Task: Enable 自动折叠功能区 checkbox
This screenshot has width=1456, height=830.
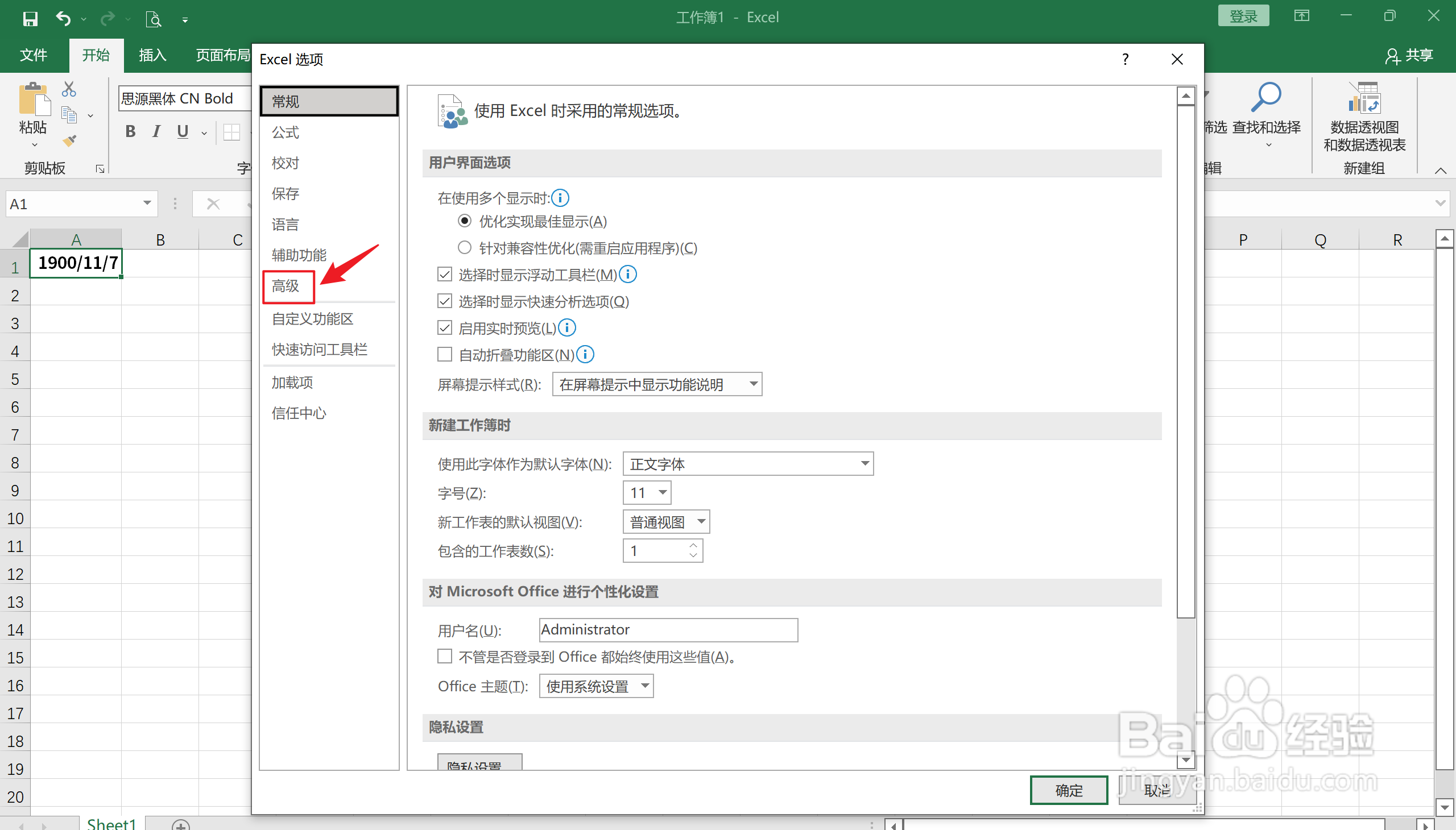Action: [445, 354]
